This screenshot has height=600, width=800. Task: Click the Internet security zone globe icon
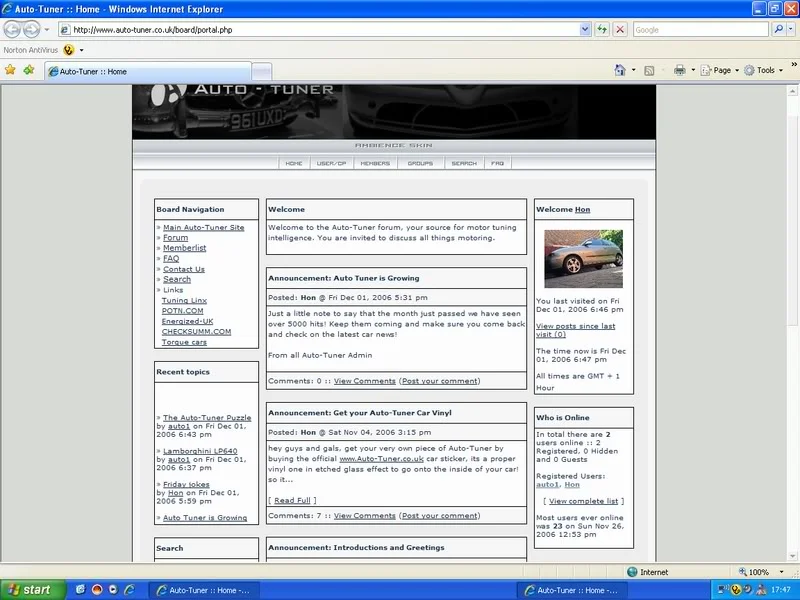click(x=632, y=572)
